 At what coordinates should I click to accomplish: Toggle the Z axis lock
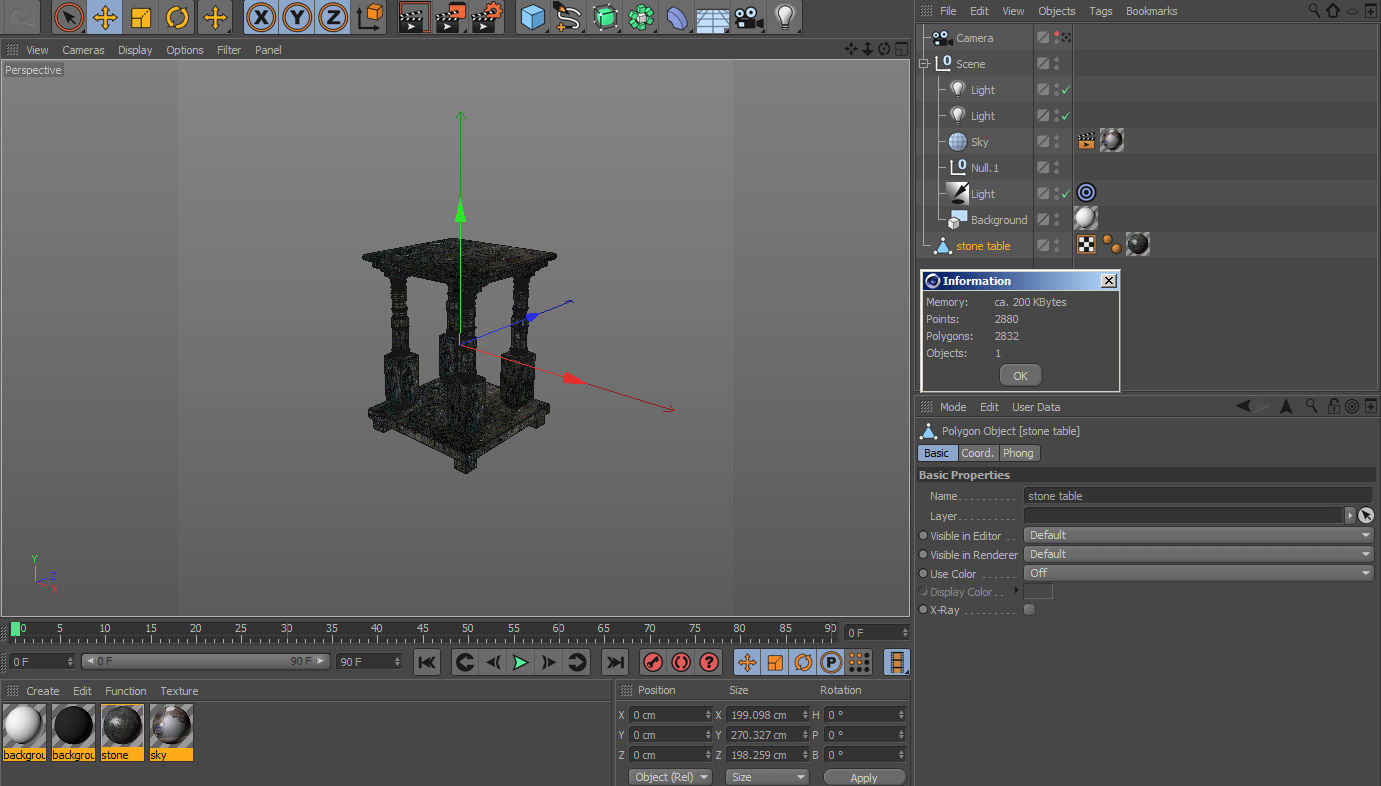[x=333, y=17]
